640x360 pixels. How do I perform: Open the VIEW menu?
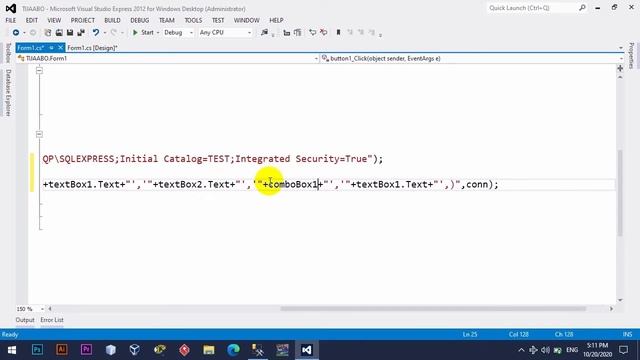tap(54, 20)
